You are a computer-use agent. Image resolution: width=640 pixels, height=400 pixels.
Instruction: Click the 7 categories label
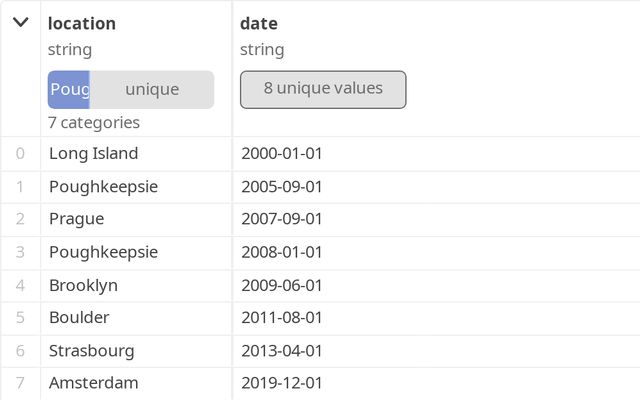pyautogui.click(x=94, y=122)
